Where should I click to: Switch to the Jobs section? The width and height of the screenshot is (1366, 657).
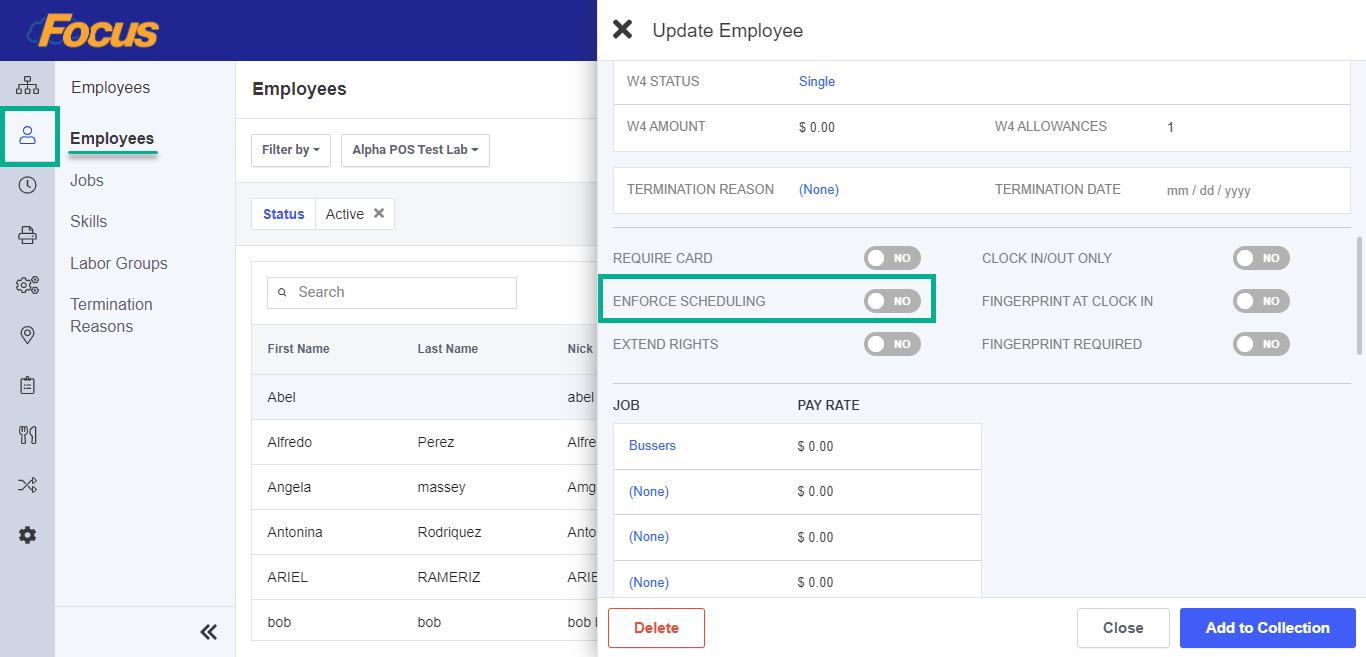pos(86,180)
